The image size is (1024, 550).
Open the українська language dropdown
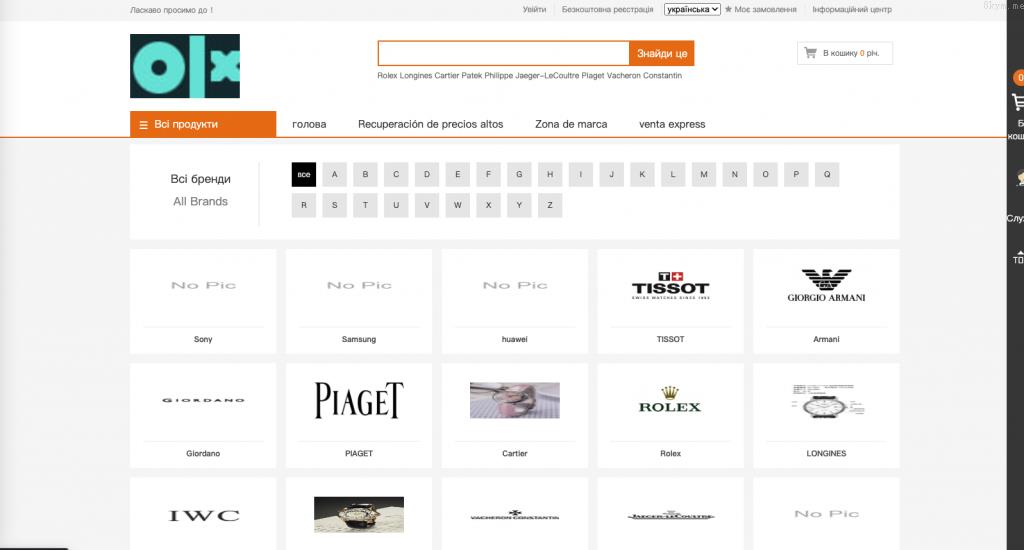click(692, 9)
